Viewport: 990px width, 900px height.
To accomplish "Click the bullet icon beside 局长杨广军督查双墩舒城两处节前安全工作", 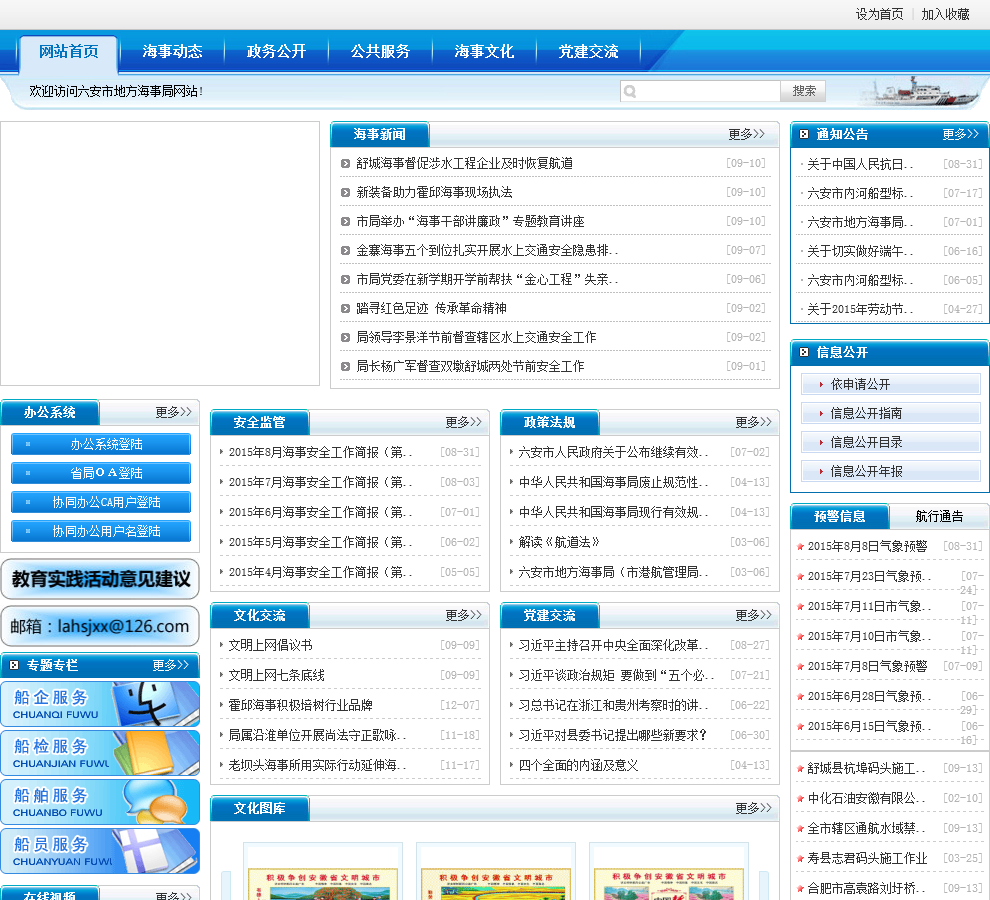I will [345, 366].
